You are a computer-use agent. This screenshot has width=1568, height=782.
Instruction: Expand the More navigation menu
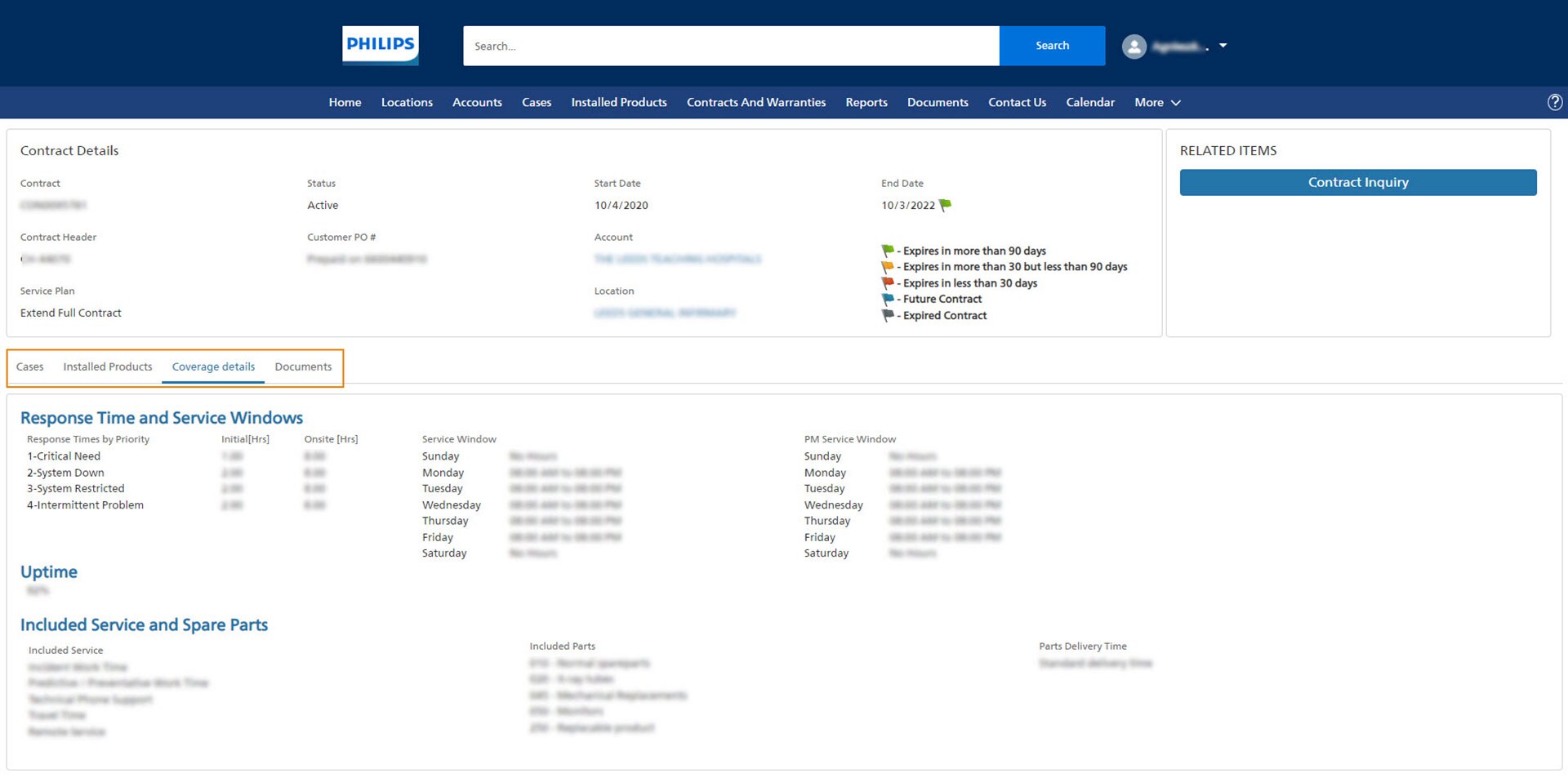[1157, 102]
